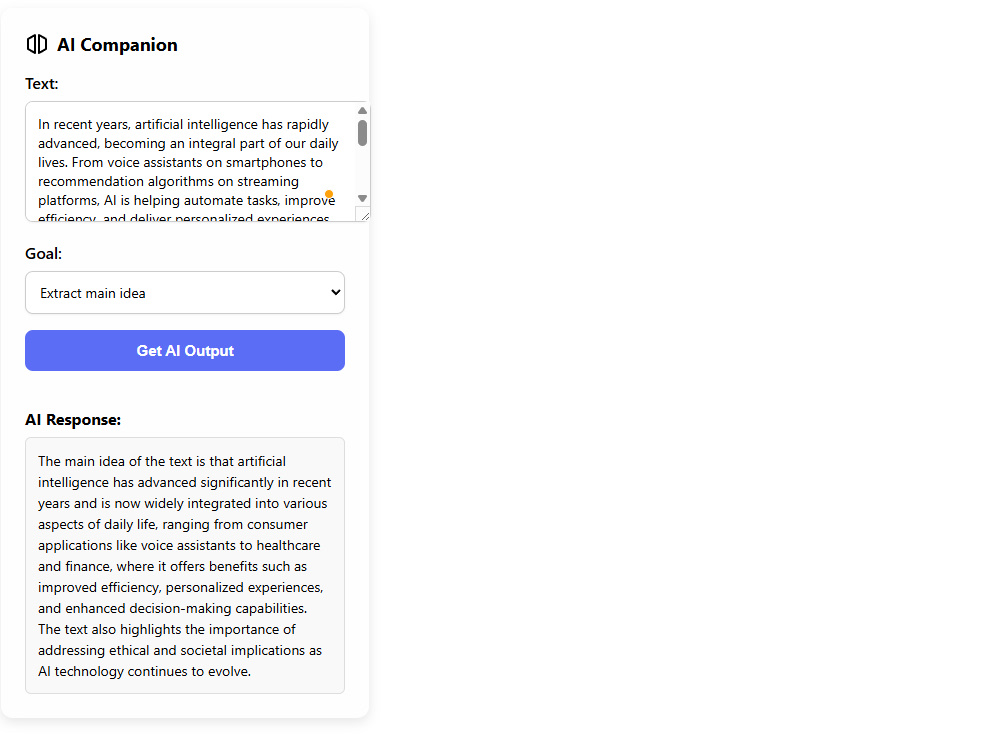Click the AI Companion heading text
1000x750 pixels.
tap(117, 45)
